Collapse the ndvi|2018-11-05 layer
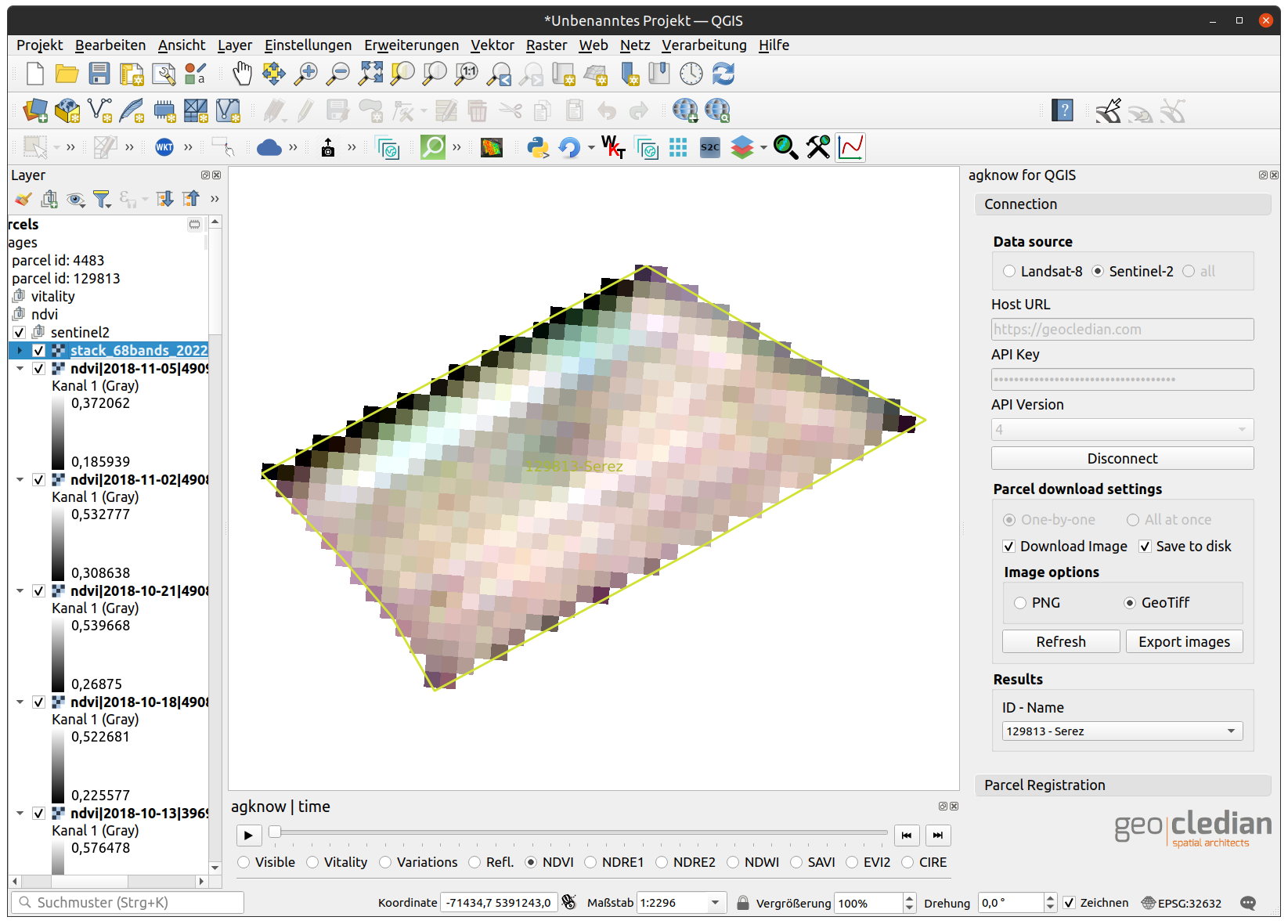Image resolution: width=1288 pixels, height=924 pixels. (x=20, y=368)
